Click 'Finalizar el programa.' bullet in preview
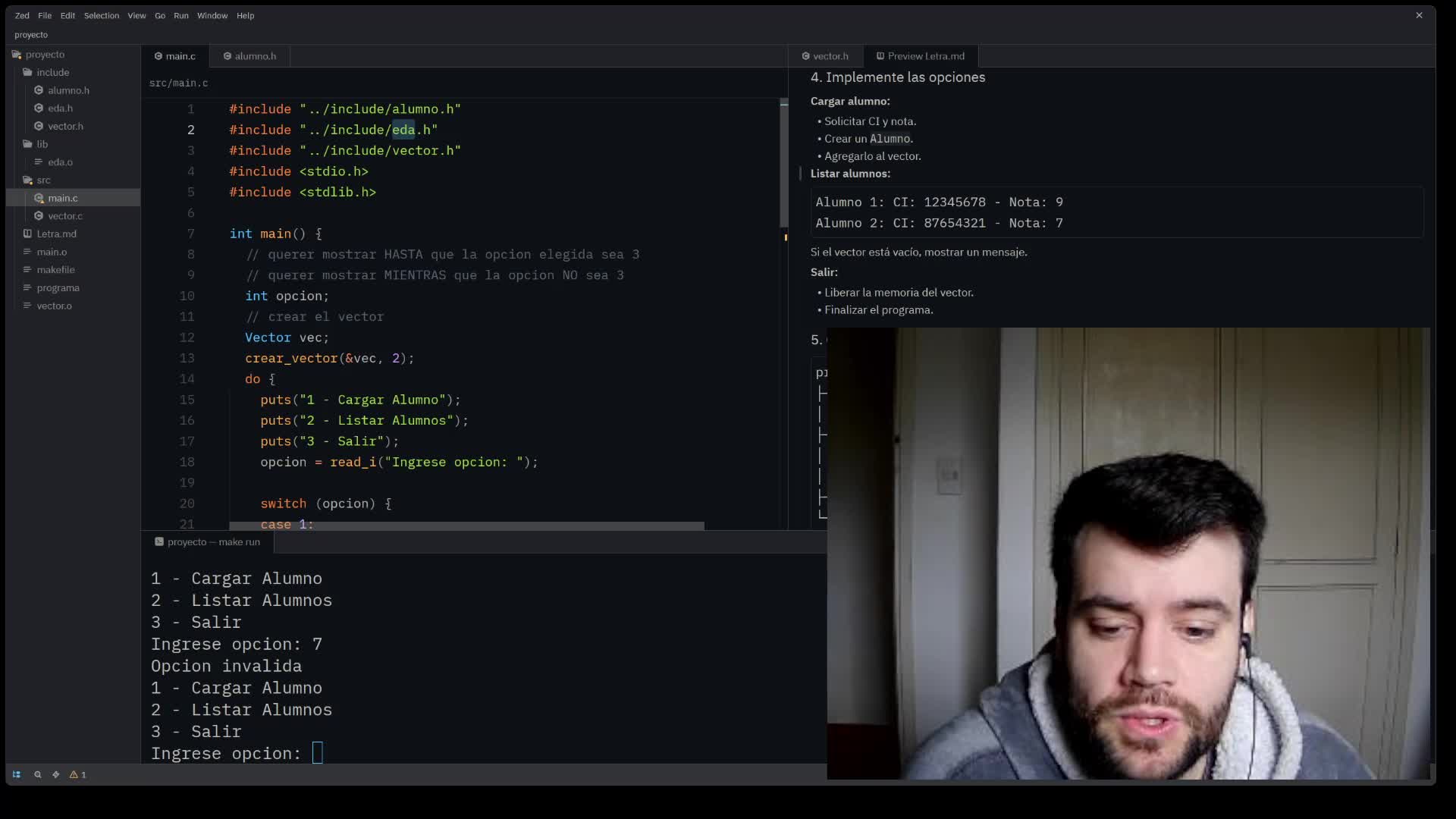 [x=879, y=310]
